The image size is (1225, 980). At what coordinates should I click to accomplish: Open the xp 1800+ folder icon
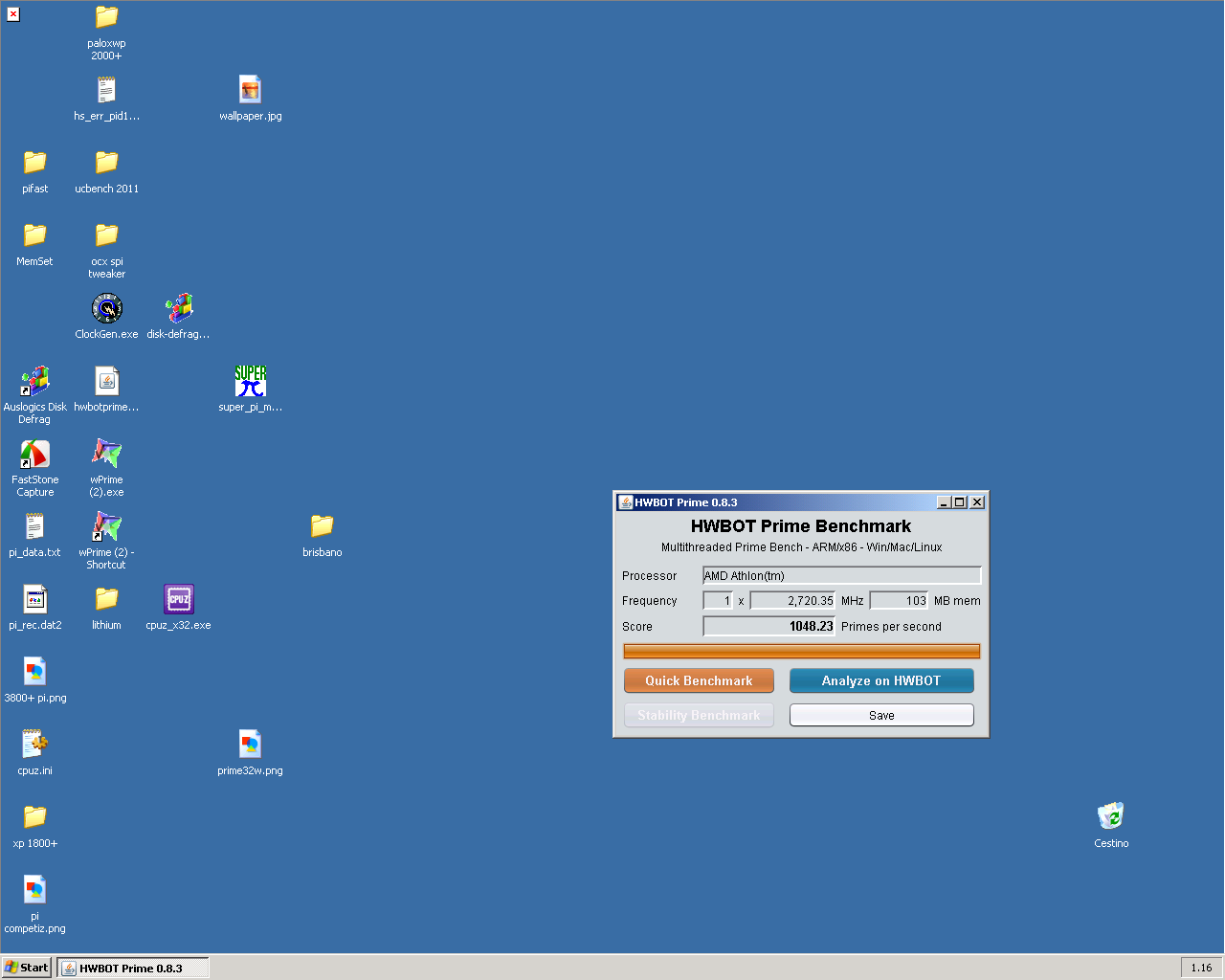35,816
